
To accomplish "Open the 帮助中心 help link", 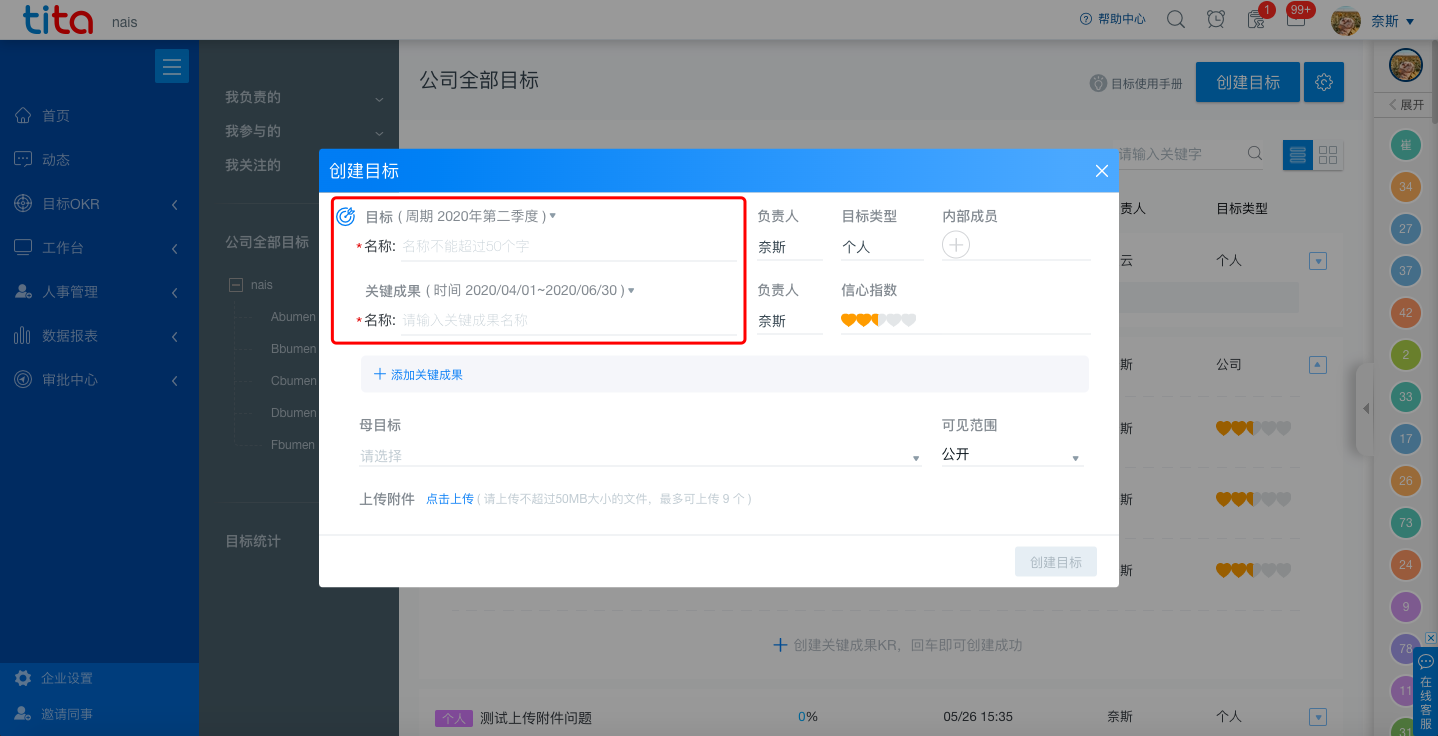I will (x=1113, y=19).
